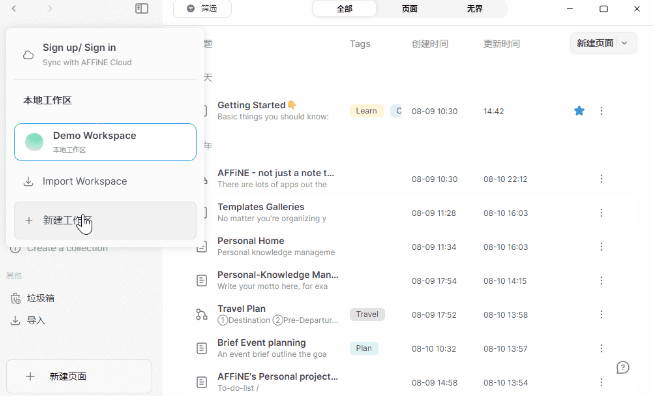Open more menu for Brief Event planning row
This screenshot has height=404, width=654.
[601, 349]
